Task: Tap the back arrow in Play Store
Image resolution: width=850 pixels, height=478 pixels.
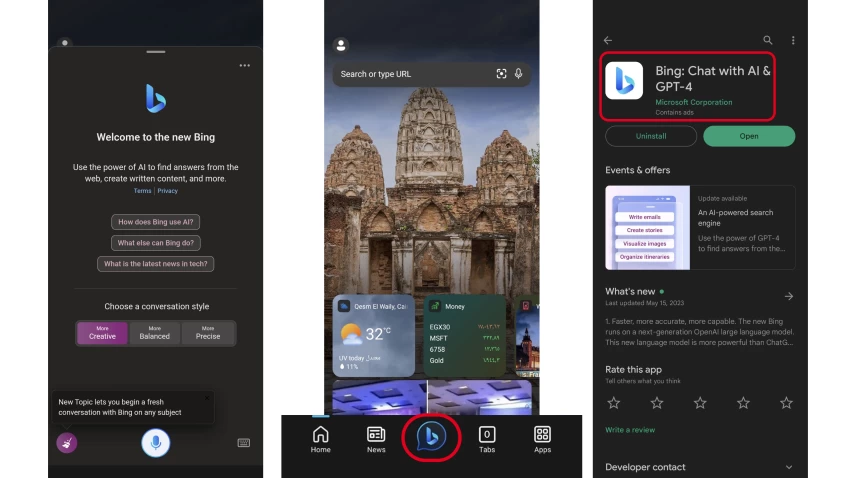Action: [608, 40]
